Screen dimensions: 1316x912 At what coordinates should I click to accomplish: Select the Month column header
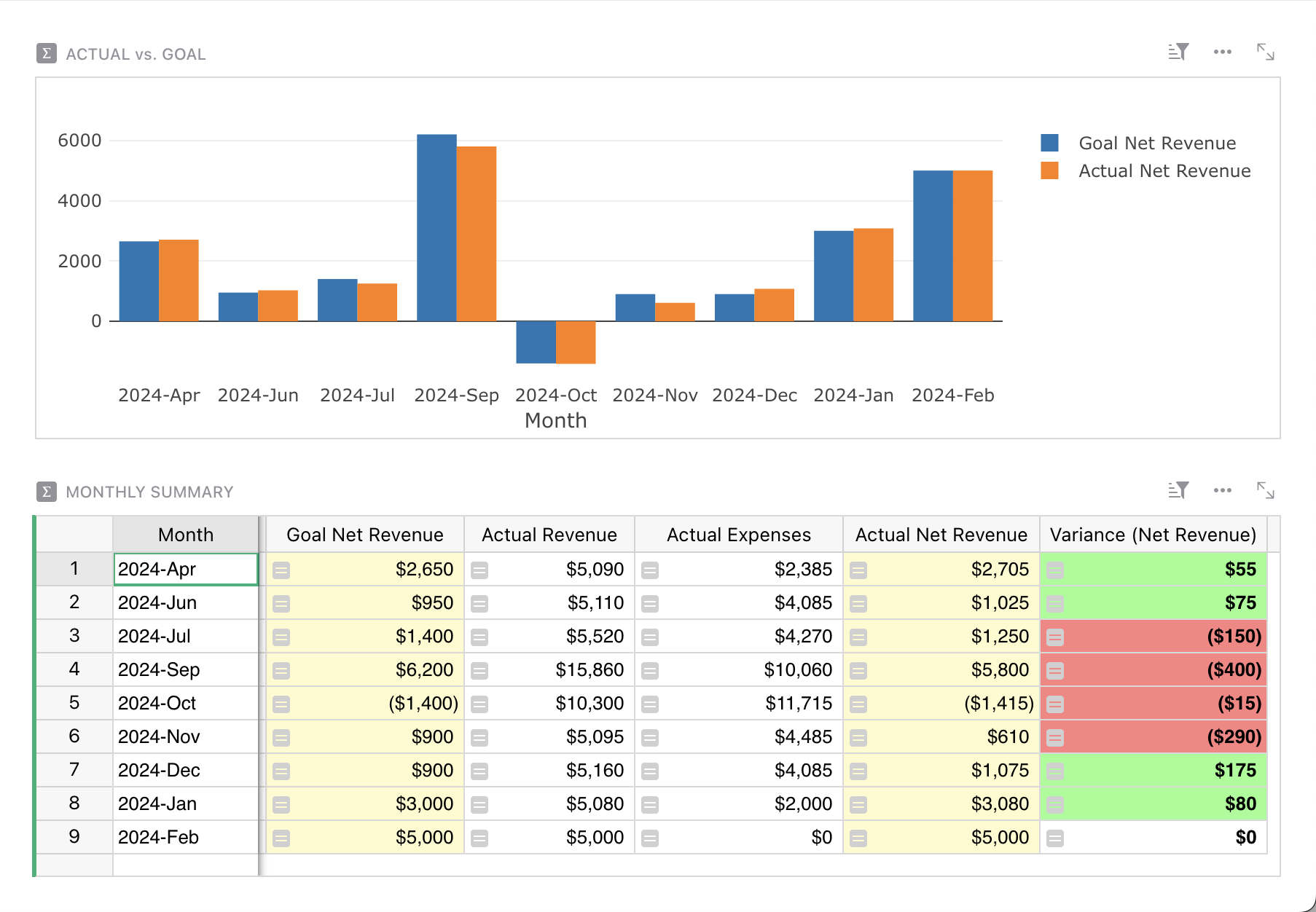186,534
